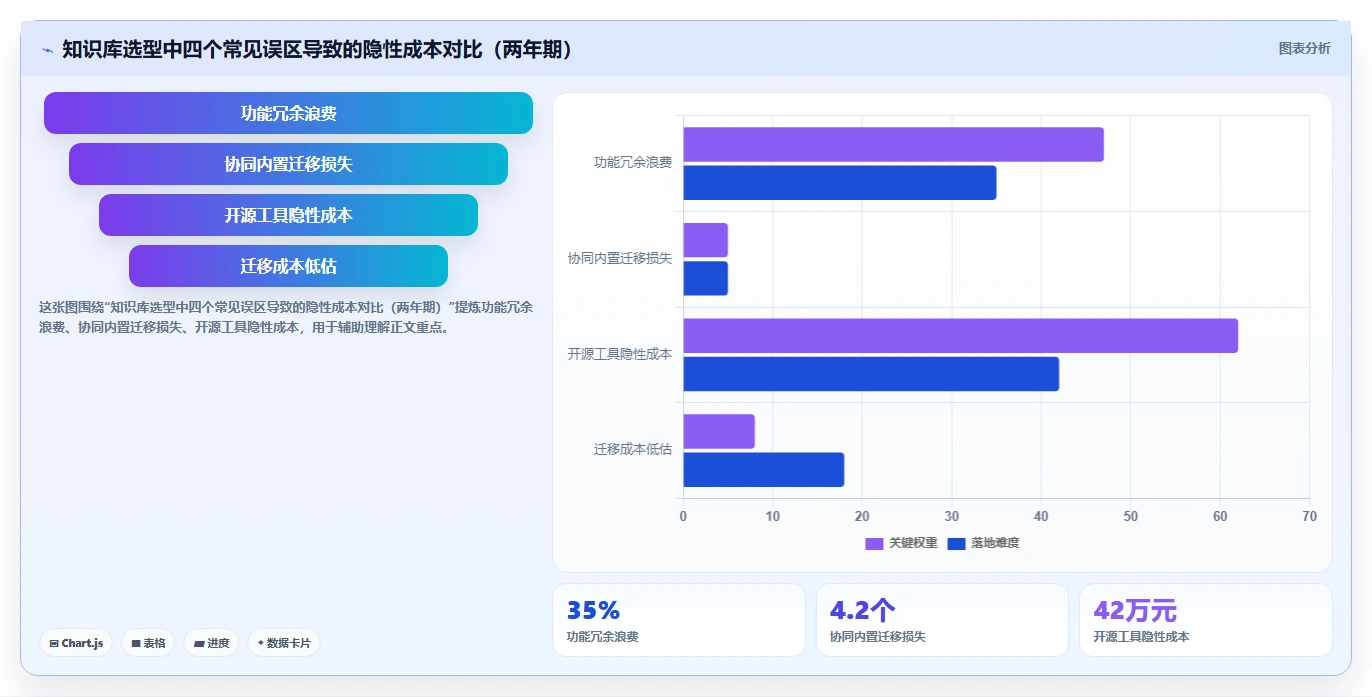1372x697 pixels.
Task: Click the 42万元 开源工具隐性成本 data card
Action: [x=1206, y=620]
